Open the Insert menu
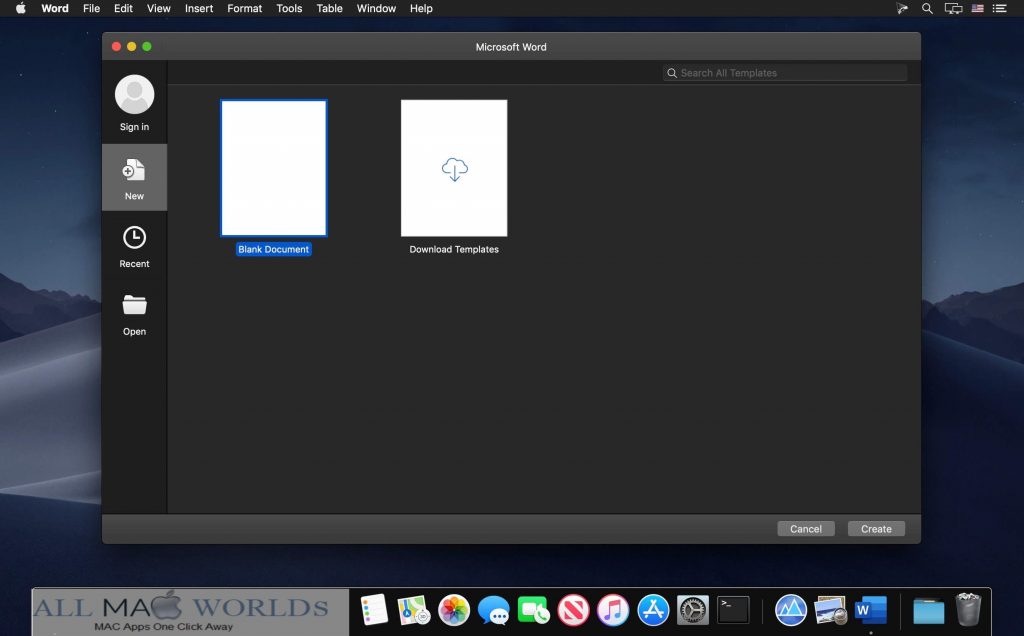Viewport: 1024px width, 636px height. point(199,8)
